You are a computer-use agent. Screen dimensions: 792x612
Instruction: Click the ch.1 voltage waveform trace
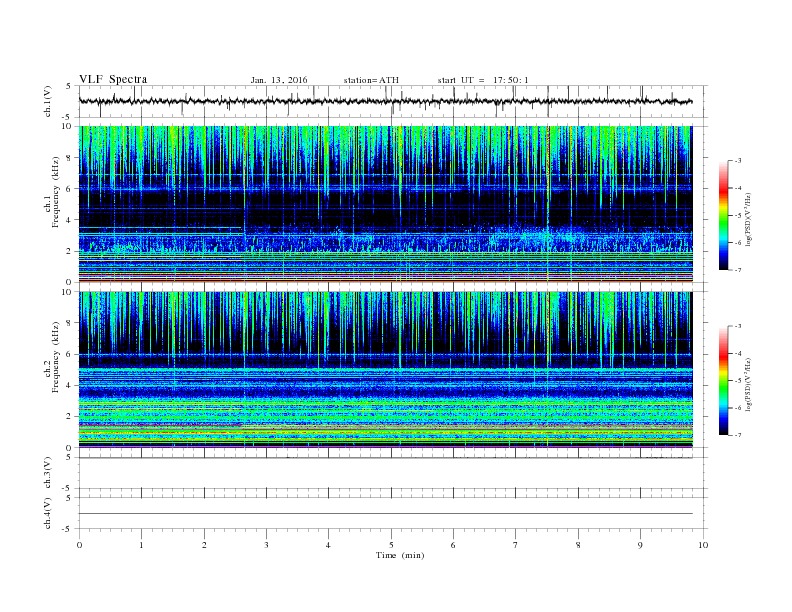pyautogui.click(x=385, y=101)
